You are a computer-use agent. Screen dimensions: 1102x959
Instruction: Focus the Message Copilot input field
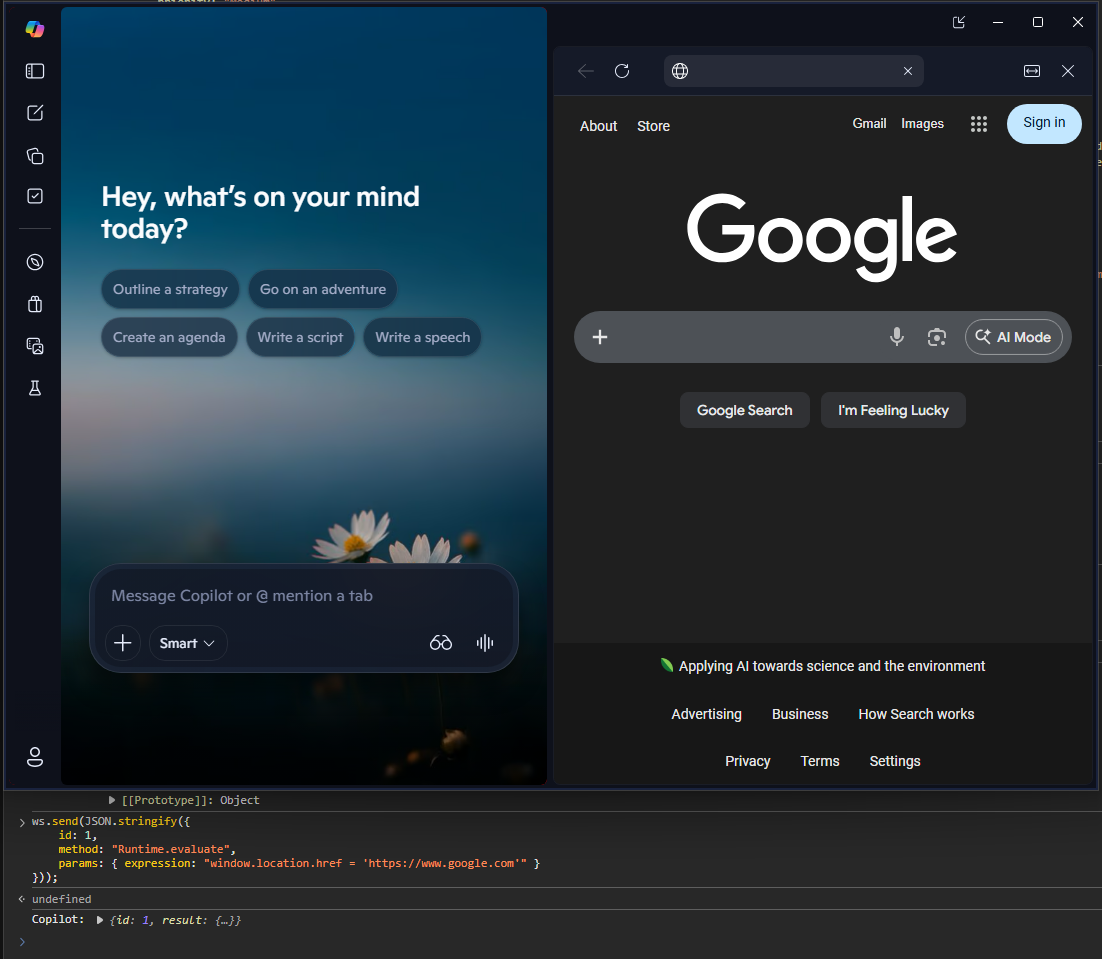pyautogui.click(x=304, y=596)
